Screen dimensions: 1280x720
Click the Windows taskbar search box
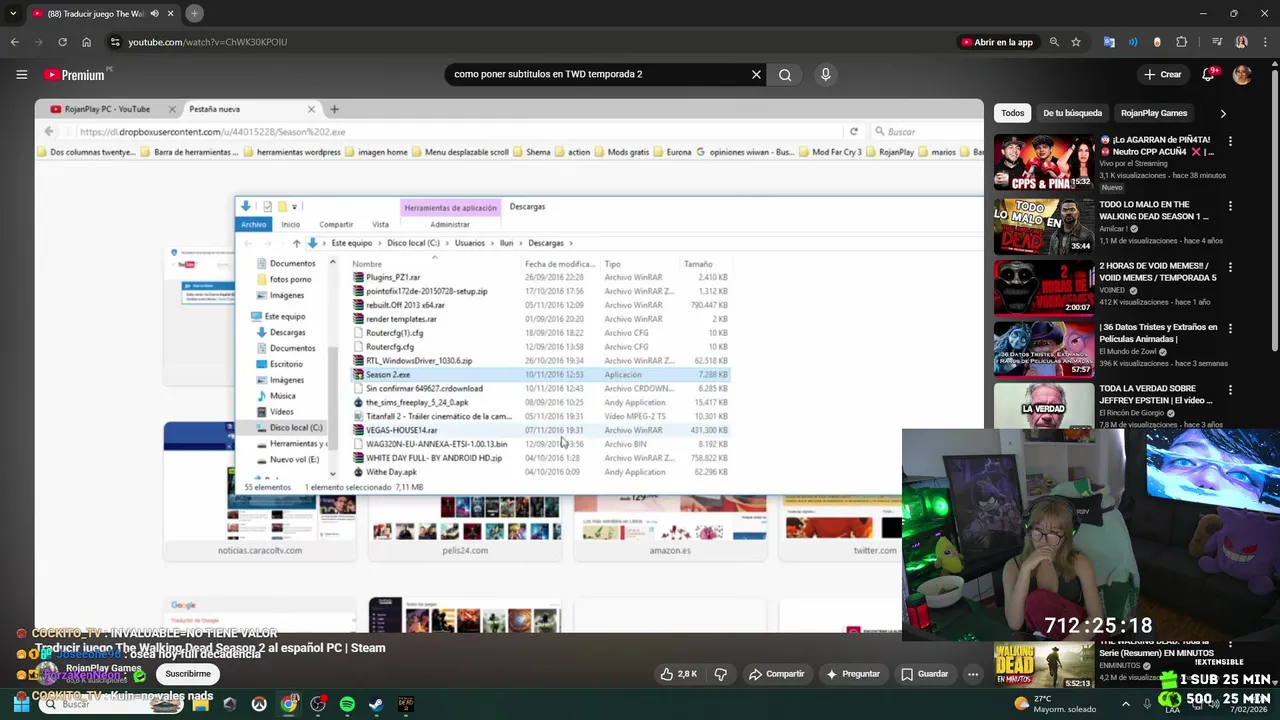[112, 704]
